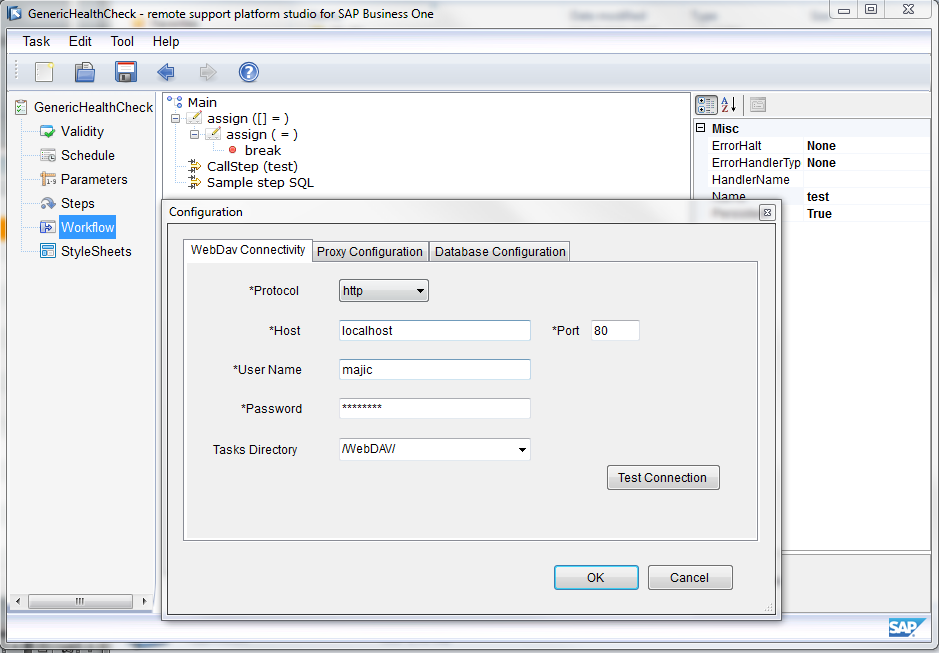Close the Configuration dialog with X

767,212
